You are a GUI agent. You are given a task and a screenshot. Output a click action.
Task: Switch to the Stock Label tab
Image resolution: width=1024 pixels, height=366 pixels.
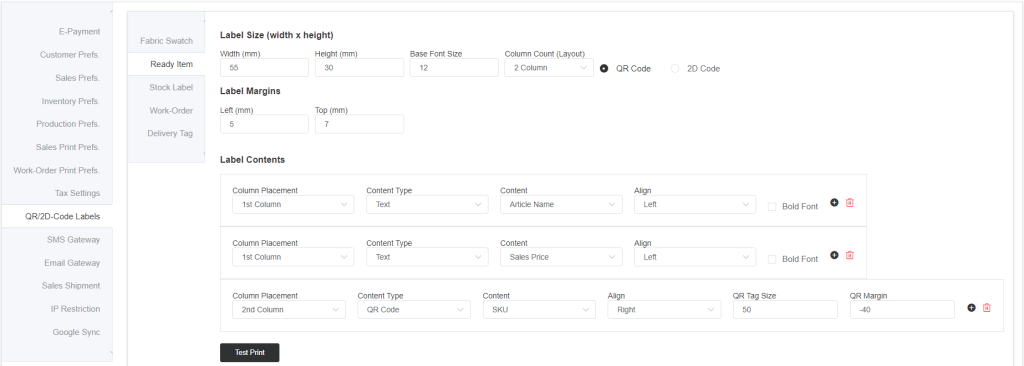(x=167, y=87)
